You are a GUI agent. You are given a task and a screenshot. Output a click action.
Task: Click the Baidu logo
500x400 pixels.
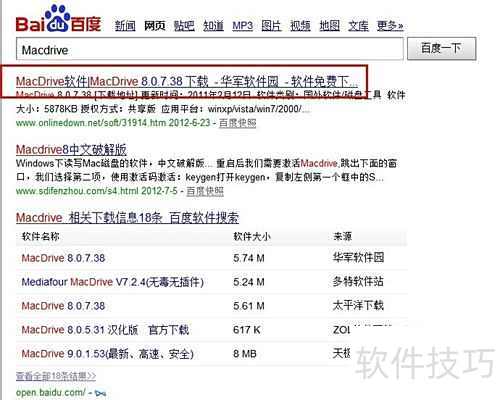pyautogui.click(x=58, y=19)
